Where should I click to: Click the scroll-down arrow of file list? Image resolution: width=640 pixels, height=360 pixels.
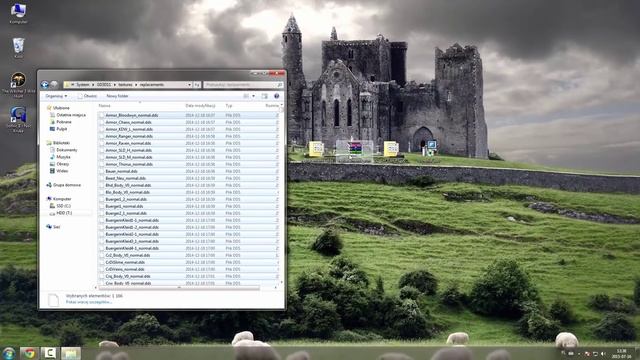point(281,282)
